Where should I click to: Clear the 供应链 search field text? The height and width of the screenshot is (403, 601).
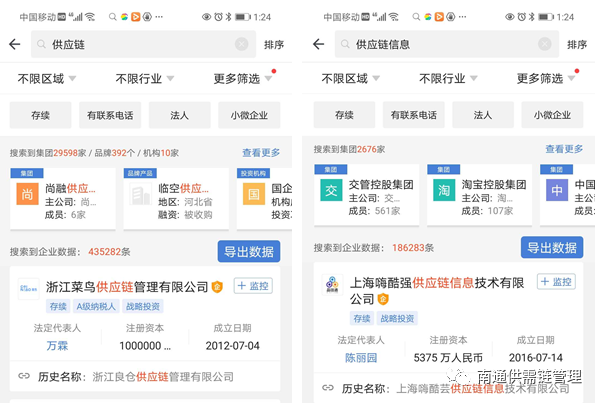tap(241, 44)
